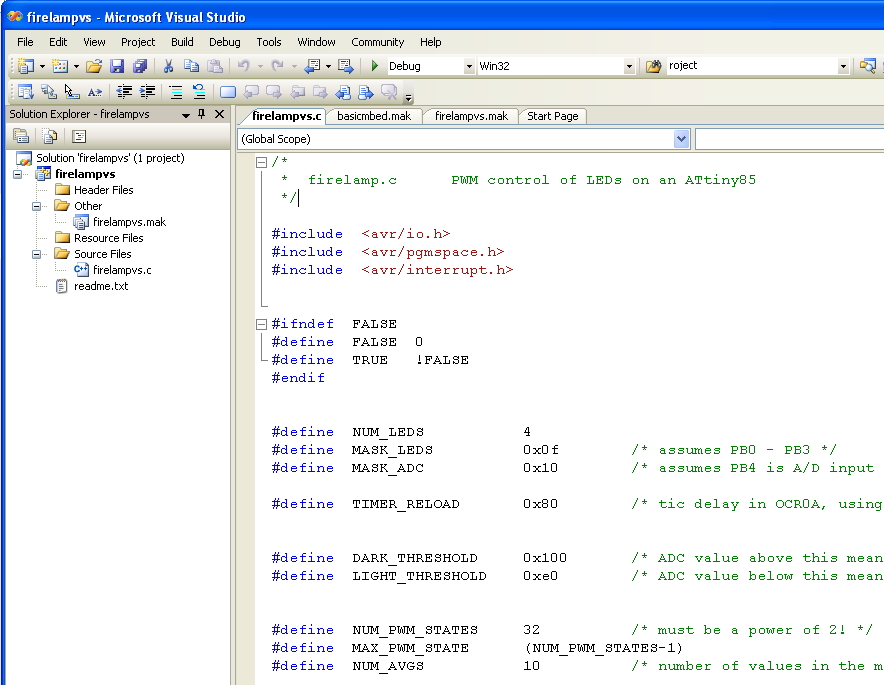The height and width of the screenshot is (685, 884).
Task: Open Properties from the Solution Explorer toolbar
Action: [x=22, y=136]
